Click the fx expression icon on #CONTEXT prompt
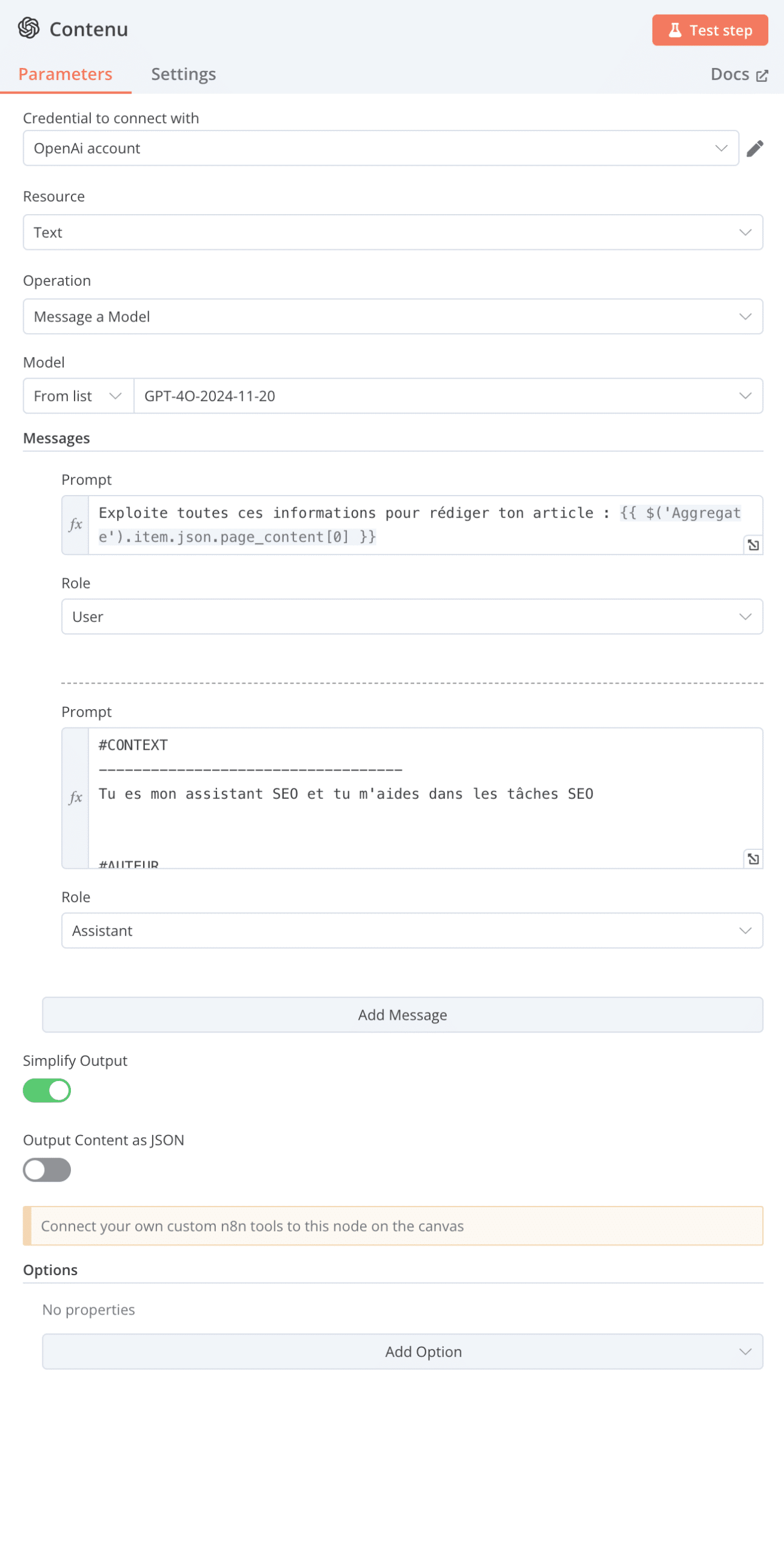Screen dimensions: 784x1553 [75, 798]
